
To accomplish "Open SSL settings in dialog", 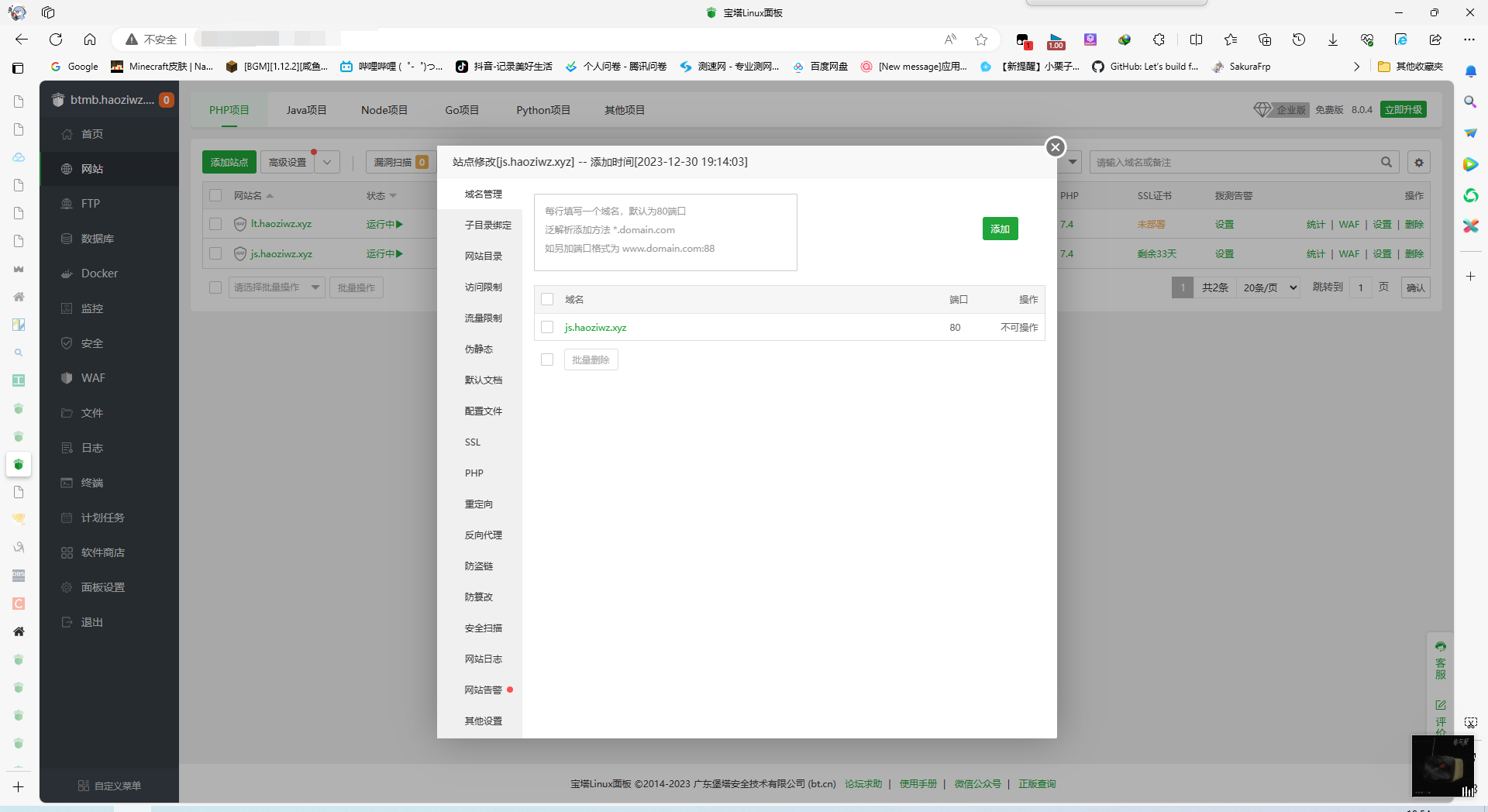I will [473, 442].
